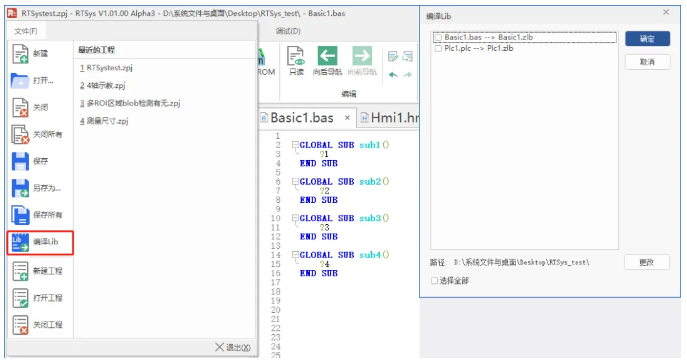
Task: Open recent project 3 多ROI区域blob检测有无.zpj
Action: [x=130, y=103]
